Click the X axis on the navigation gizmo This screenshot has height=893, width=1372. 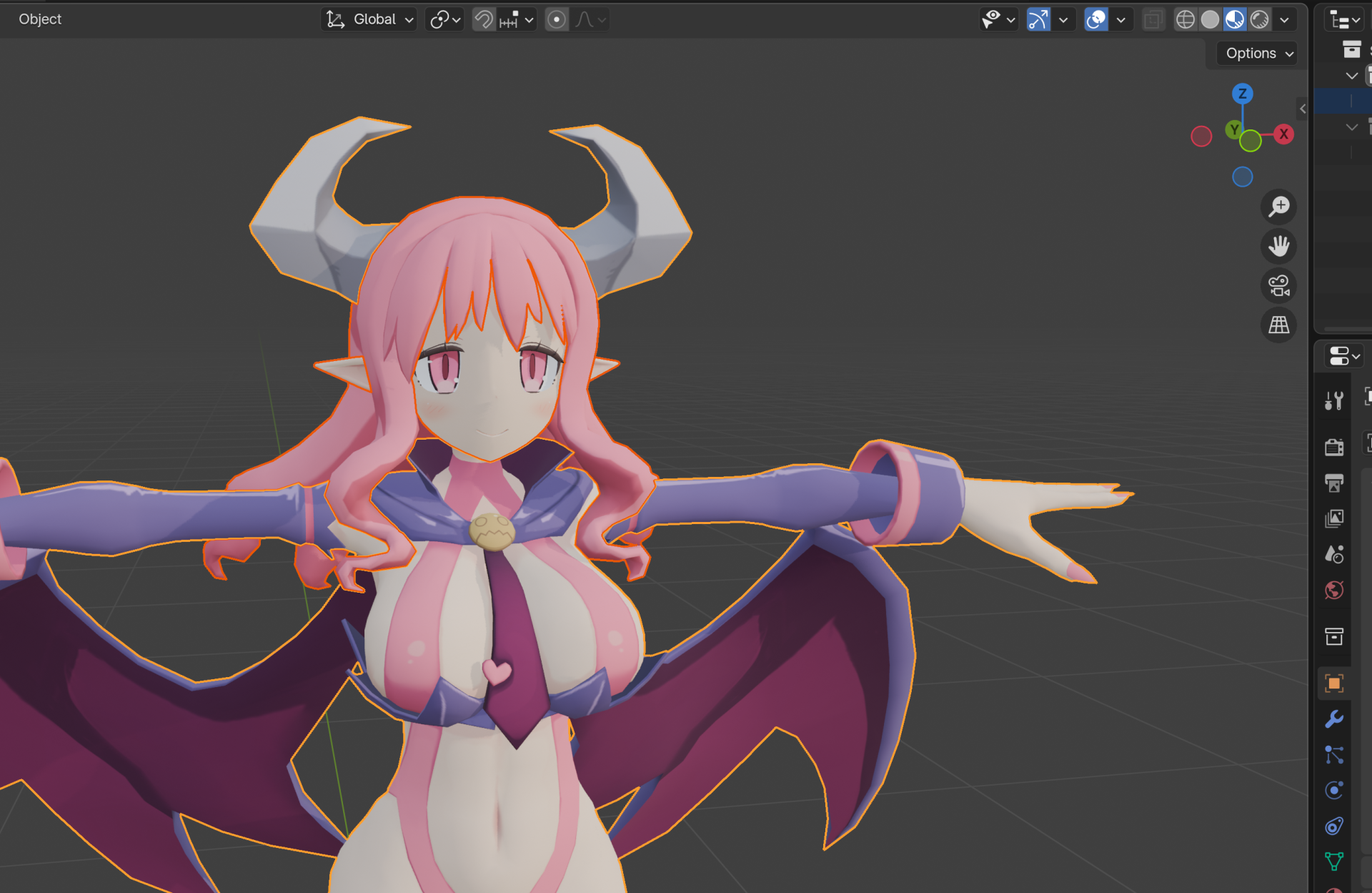point(1284,134)
